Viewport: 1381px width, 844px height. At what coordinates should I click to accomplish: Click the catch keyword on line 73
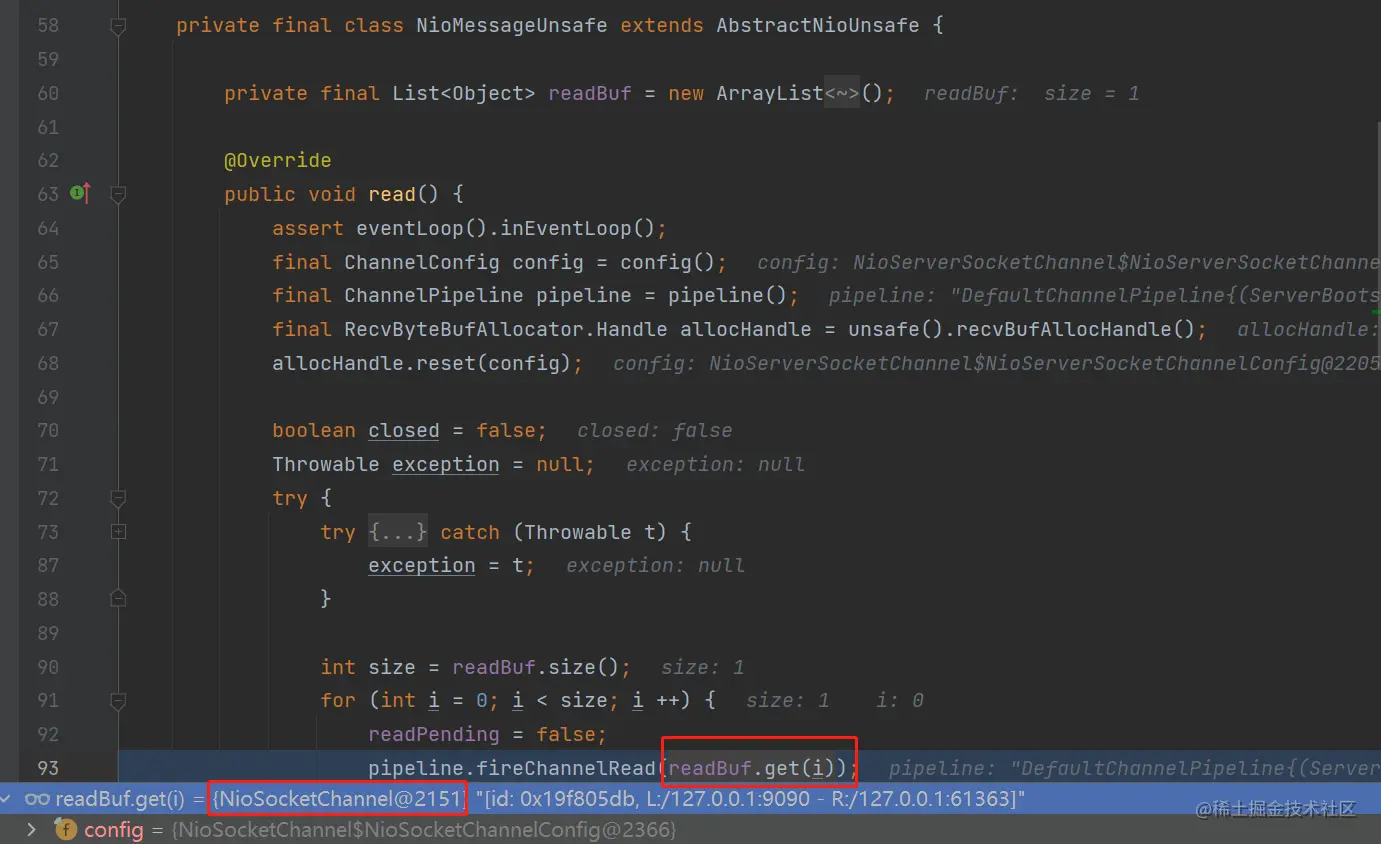470,532
